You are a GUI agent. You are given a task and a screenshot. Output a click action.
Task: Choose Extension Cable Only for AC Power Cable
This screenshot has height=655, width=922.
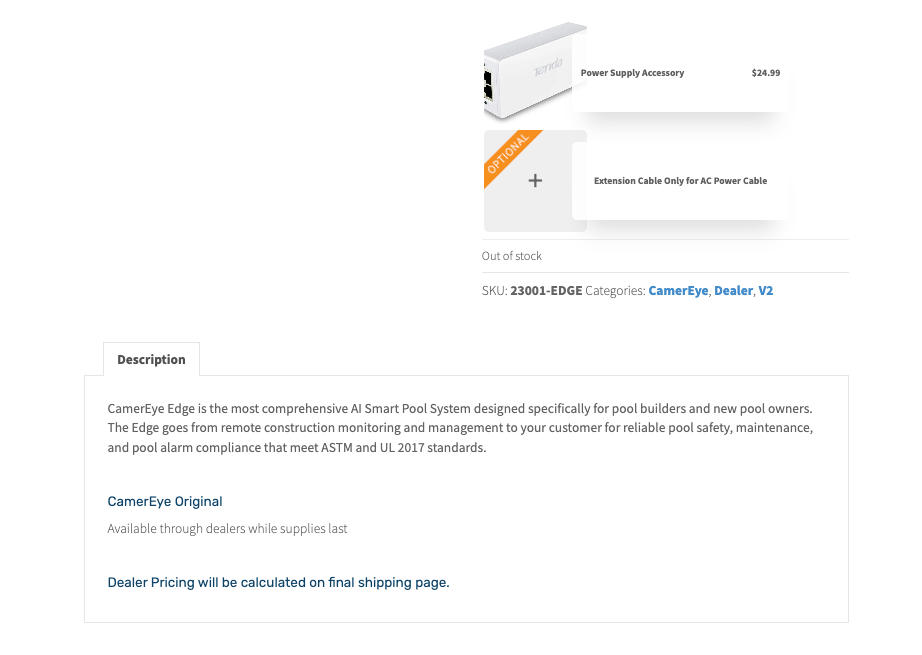680,181
